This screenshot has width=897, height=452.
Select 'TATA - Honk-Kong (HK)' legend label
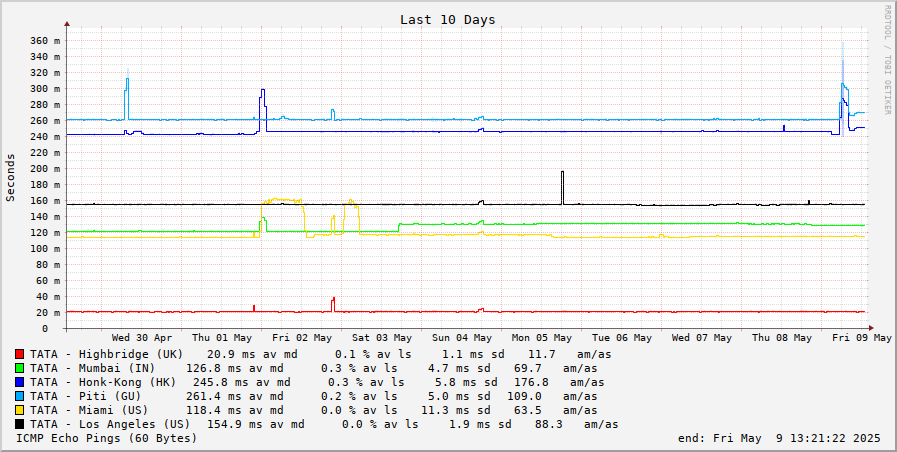pyautogui.click(x=103, y=382)
